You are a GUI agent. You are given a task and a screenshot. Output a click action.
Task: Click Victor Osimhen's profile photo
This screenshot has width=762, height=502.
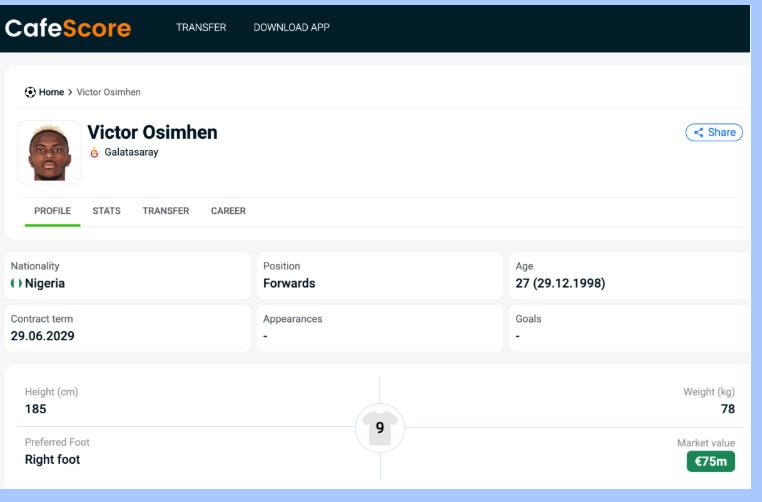click(49, 153)
